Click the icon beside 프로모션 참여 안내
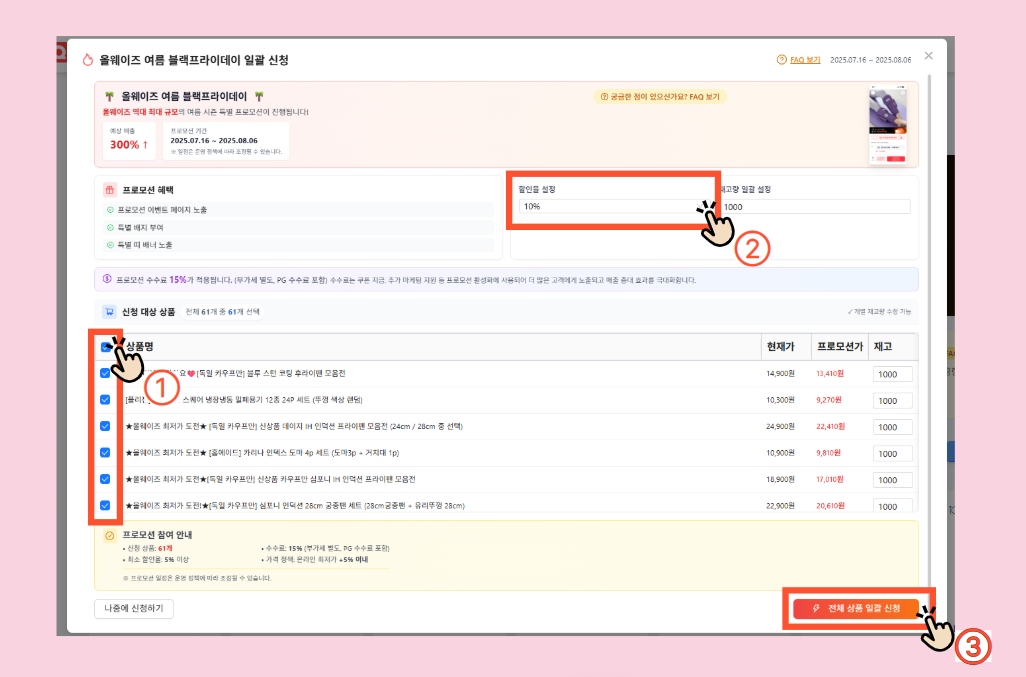The image size is (1026, 677). tap(110, 534)
